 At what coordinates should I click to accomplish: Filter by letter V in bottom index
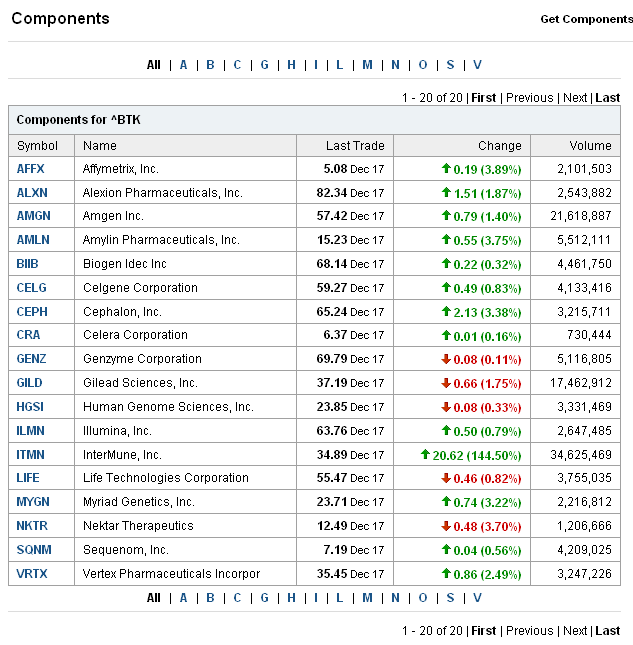click(x=477, y=598)
